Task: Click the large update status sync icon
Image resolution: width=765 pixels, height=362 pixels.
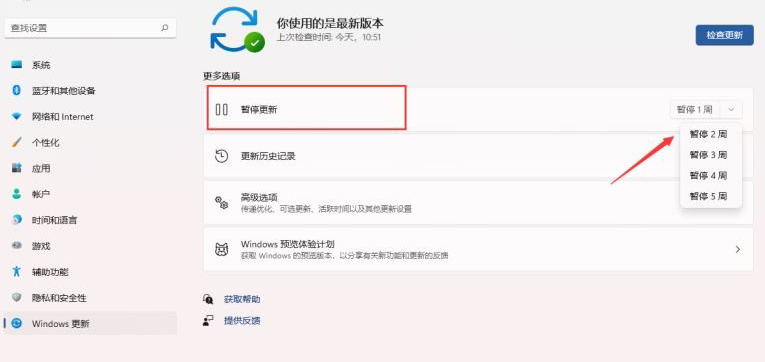Action: coord(237,29)
